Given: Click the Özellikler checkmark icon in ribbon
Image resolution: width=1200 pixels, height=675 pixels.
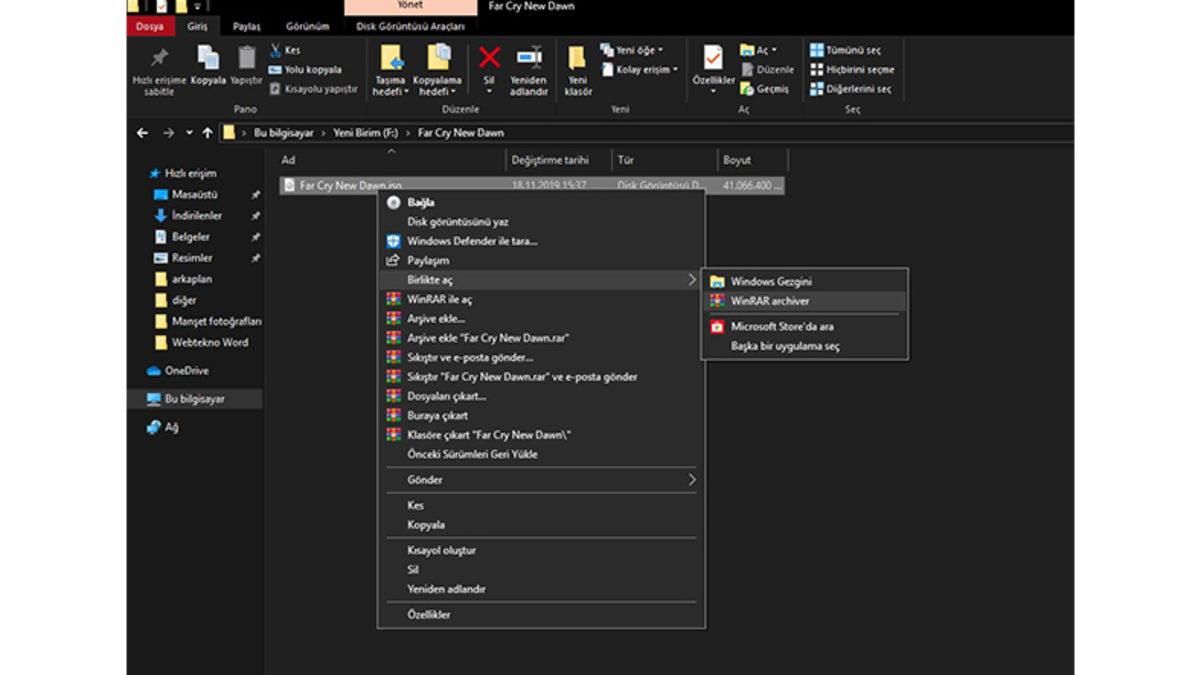Looking at the screenshot, I should pyautogui.click(x=713, y=59).
